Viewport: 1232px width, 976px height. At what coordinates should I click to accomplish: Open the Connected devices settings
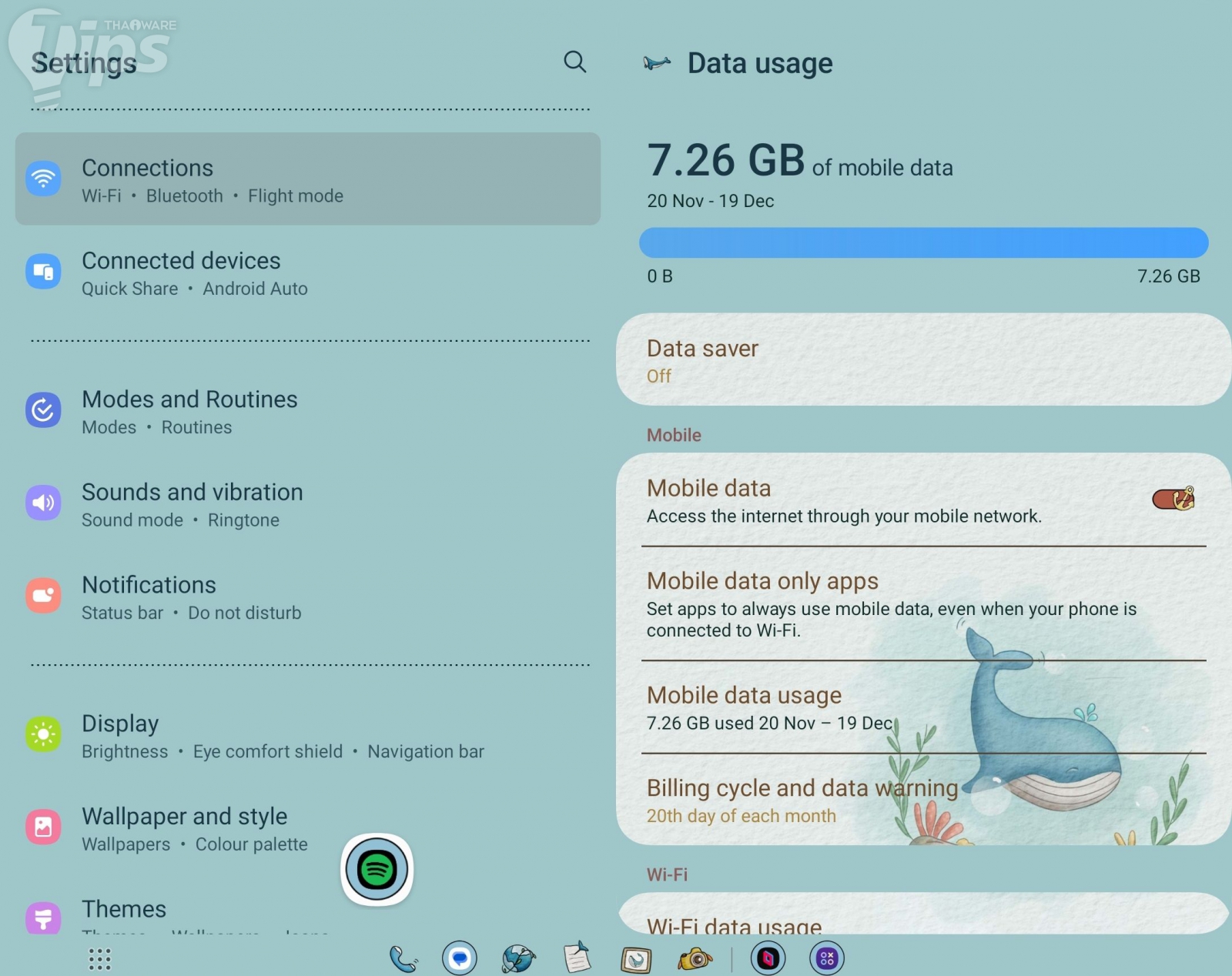tap(308, 272)
